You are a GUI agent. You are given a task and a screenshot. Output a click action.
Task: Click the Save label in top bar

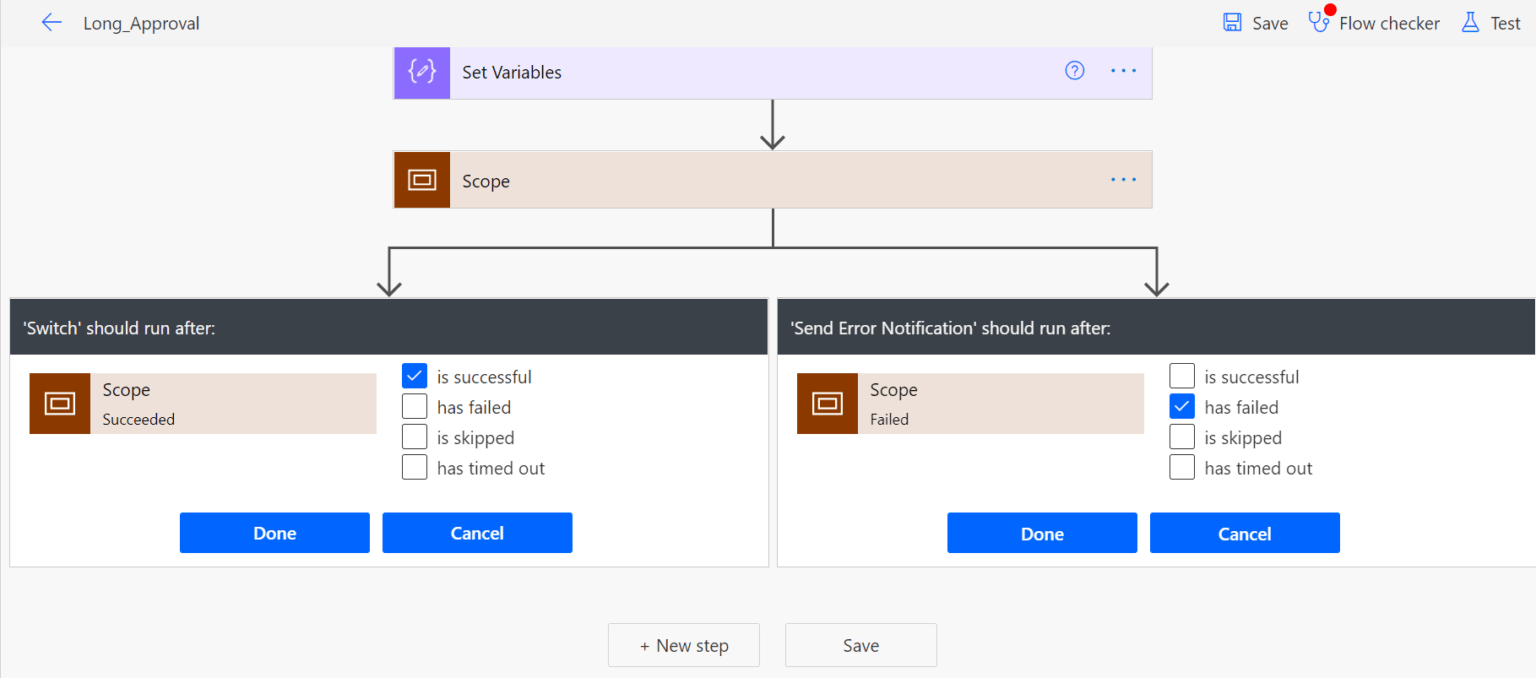pyautogui.click(x=1270, y=24)
